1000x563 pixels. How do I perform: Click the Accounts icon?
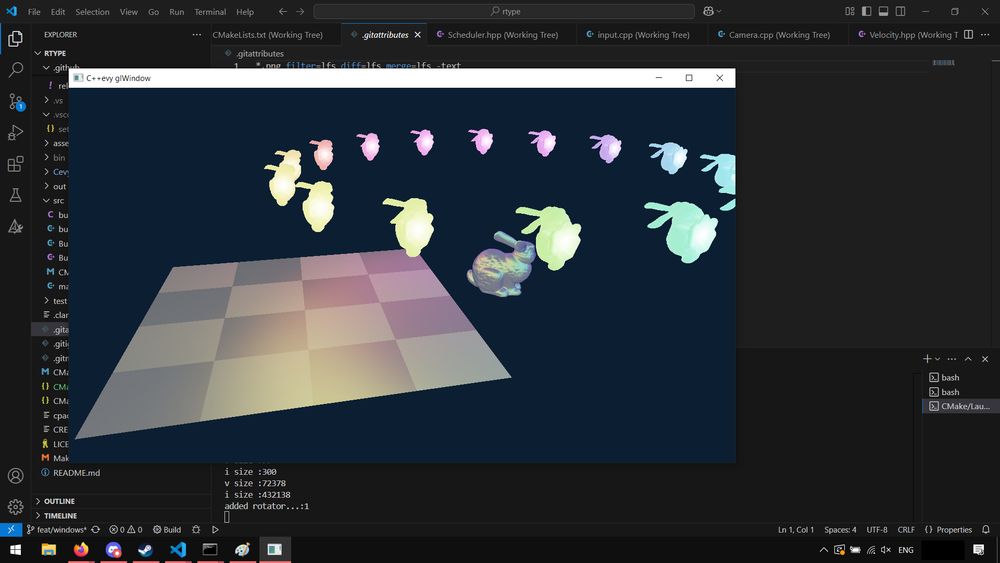pos(16,476)
